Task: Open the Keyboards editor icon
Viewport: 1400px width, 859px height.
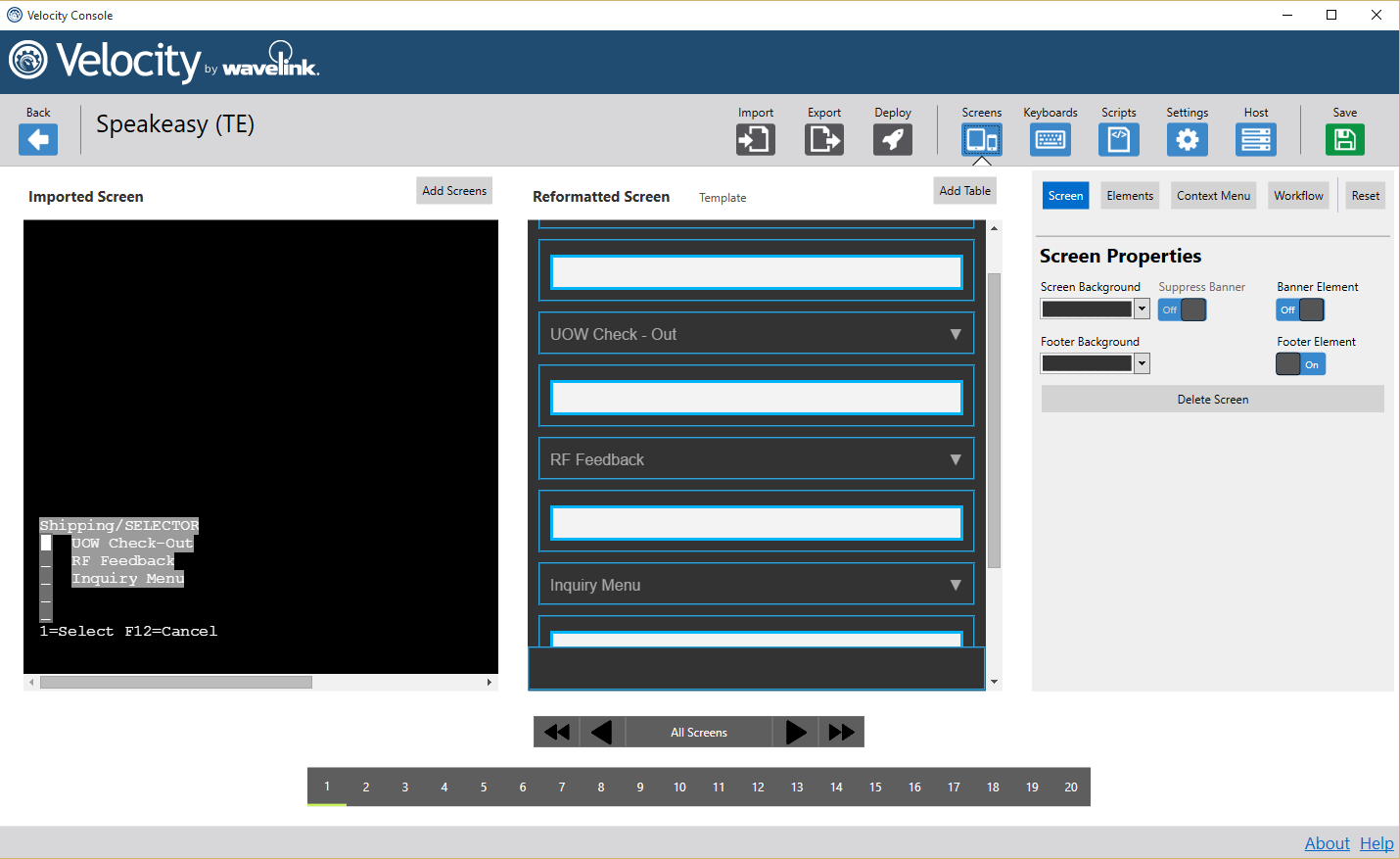Action: (x=1050, y=140)
